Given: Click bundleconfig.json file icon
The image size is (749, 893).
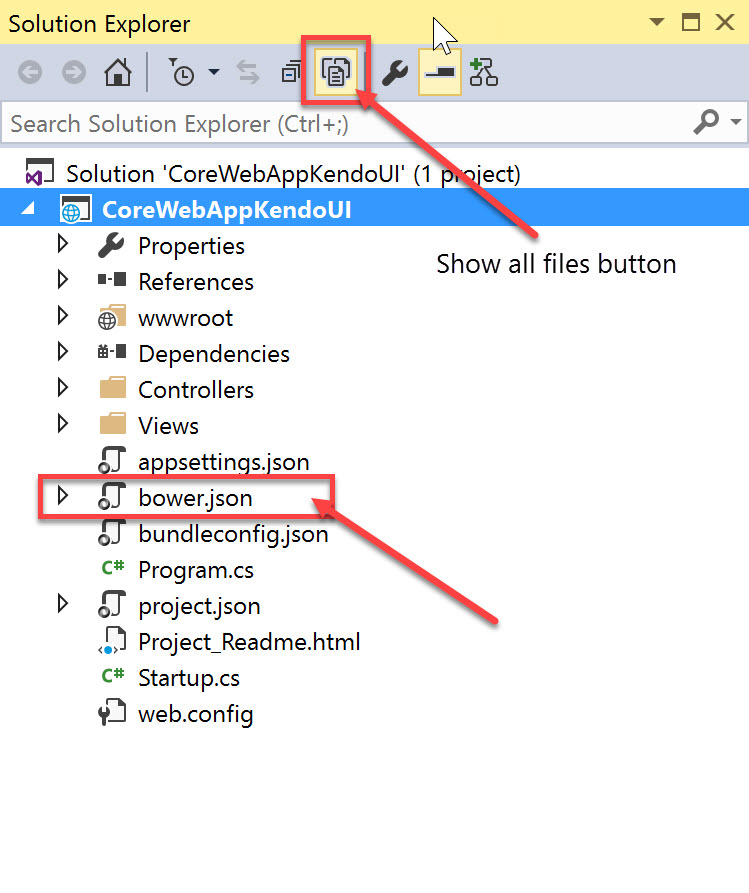Looking at the screenshot, I should pos(112,532).
